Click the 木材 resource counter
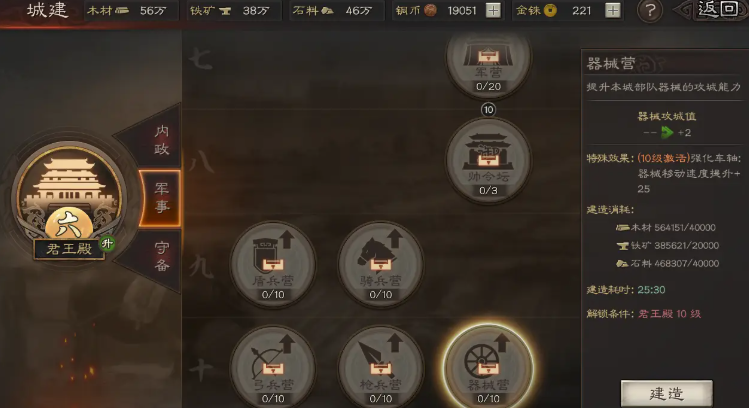This screenshot has width=749, height=408. pyautogui.click(x=131, y=11)
